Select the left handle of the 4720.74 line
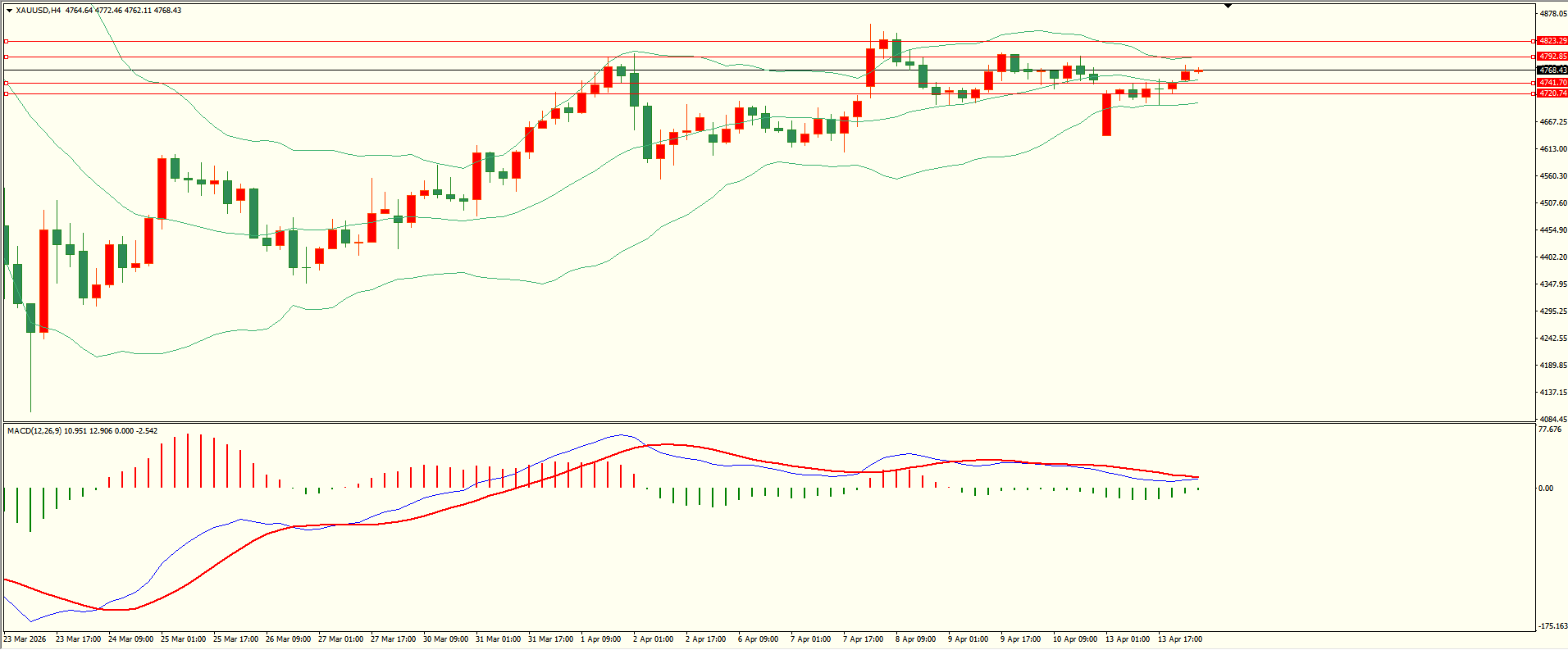 (x=7, y=93)
